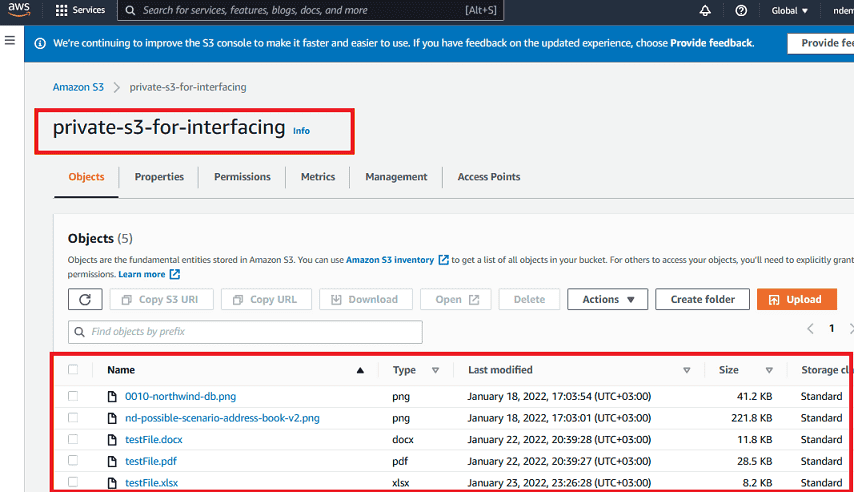Click the refresh objects button
The width and height of the screenshot is (854, 492).
(85, 299)
